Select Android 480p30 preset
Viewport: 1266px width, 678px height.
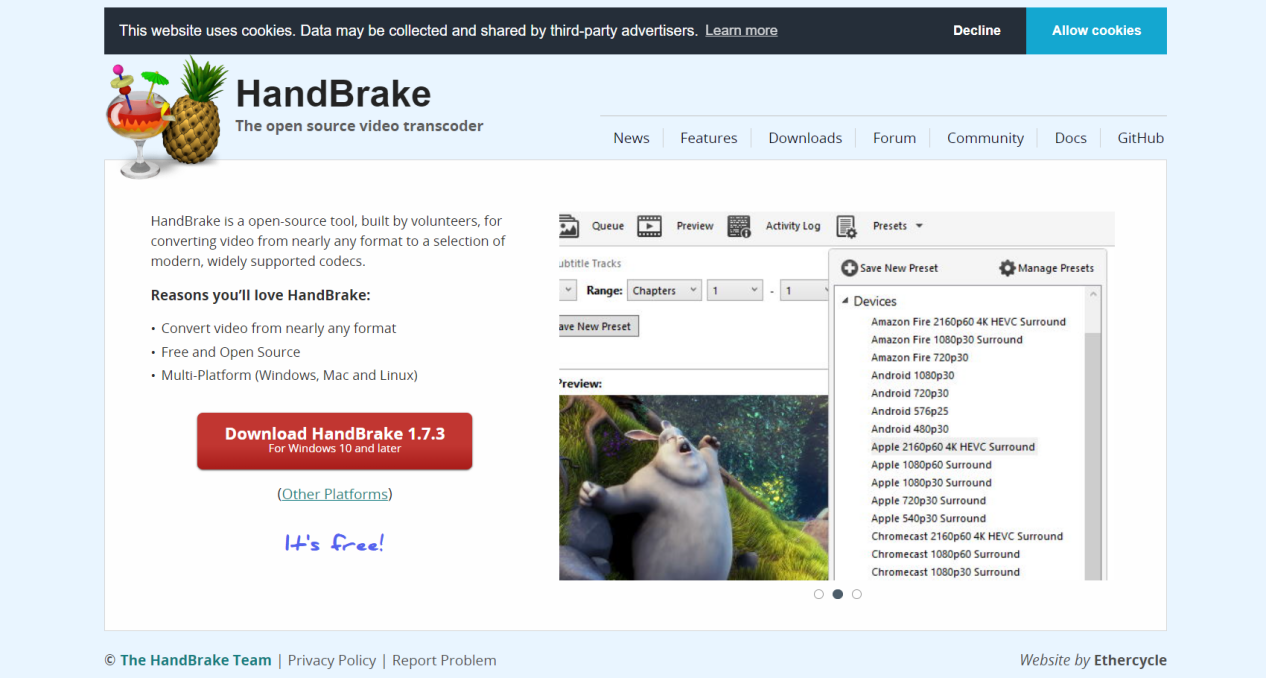[909, 429]
